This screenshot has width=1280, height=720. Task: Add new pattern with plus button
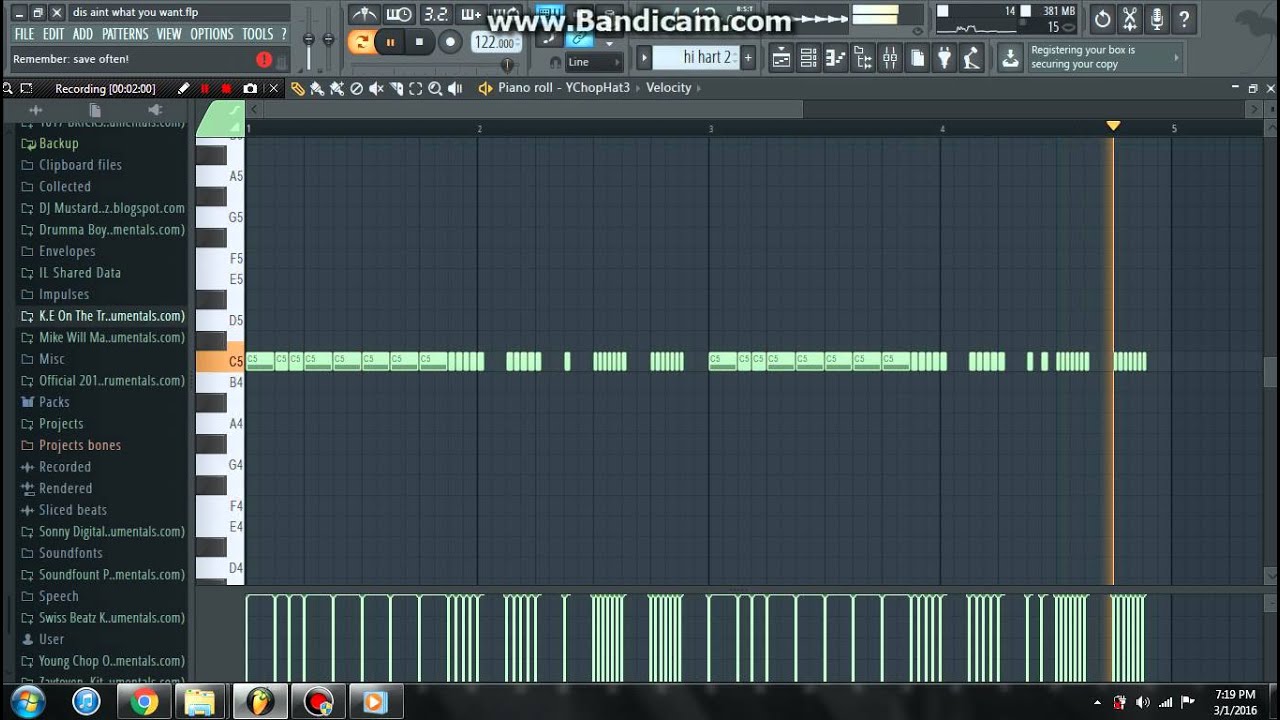point(747,57)
